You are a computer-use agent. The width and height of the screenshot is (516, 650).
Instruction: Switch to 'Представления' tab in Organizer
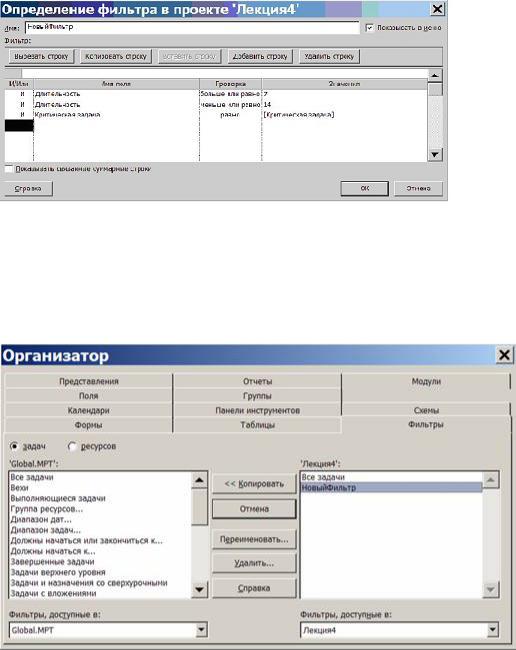89,381
